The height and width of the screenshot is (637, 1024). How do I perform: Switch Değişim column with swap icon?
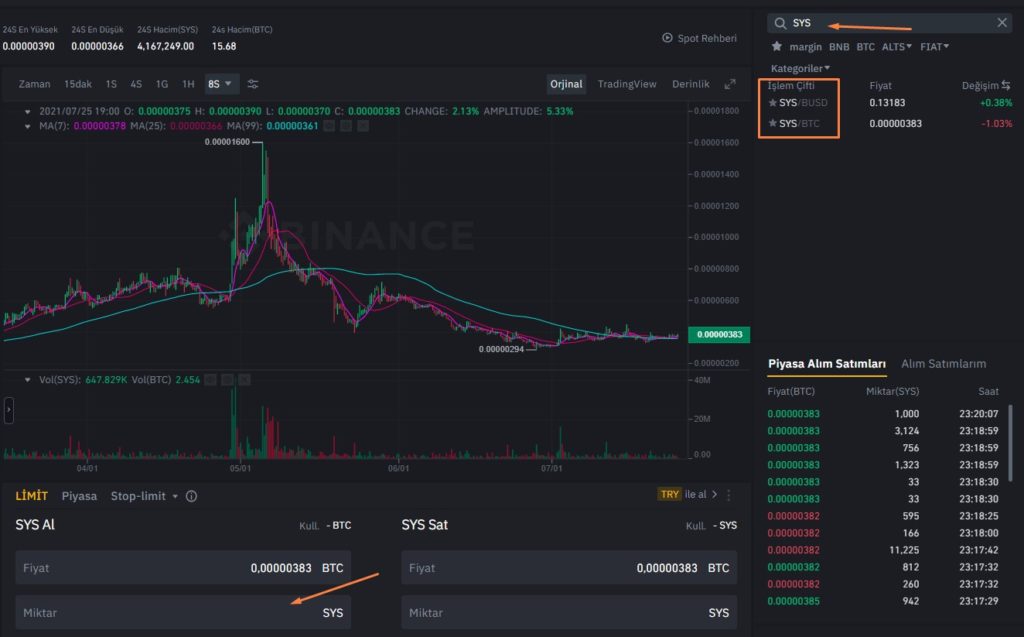tap(1006, 86)
